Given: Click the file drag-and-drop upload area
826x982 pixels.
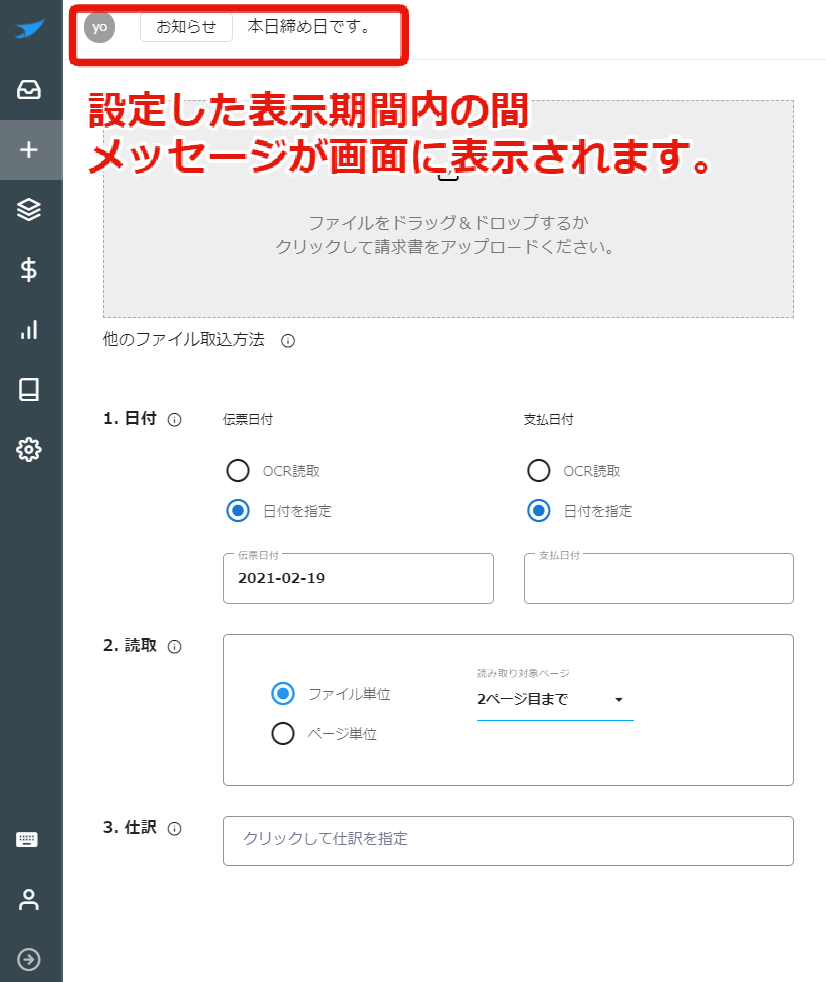Looking at the screenshot, I should click(448, 209).
